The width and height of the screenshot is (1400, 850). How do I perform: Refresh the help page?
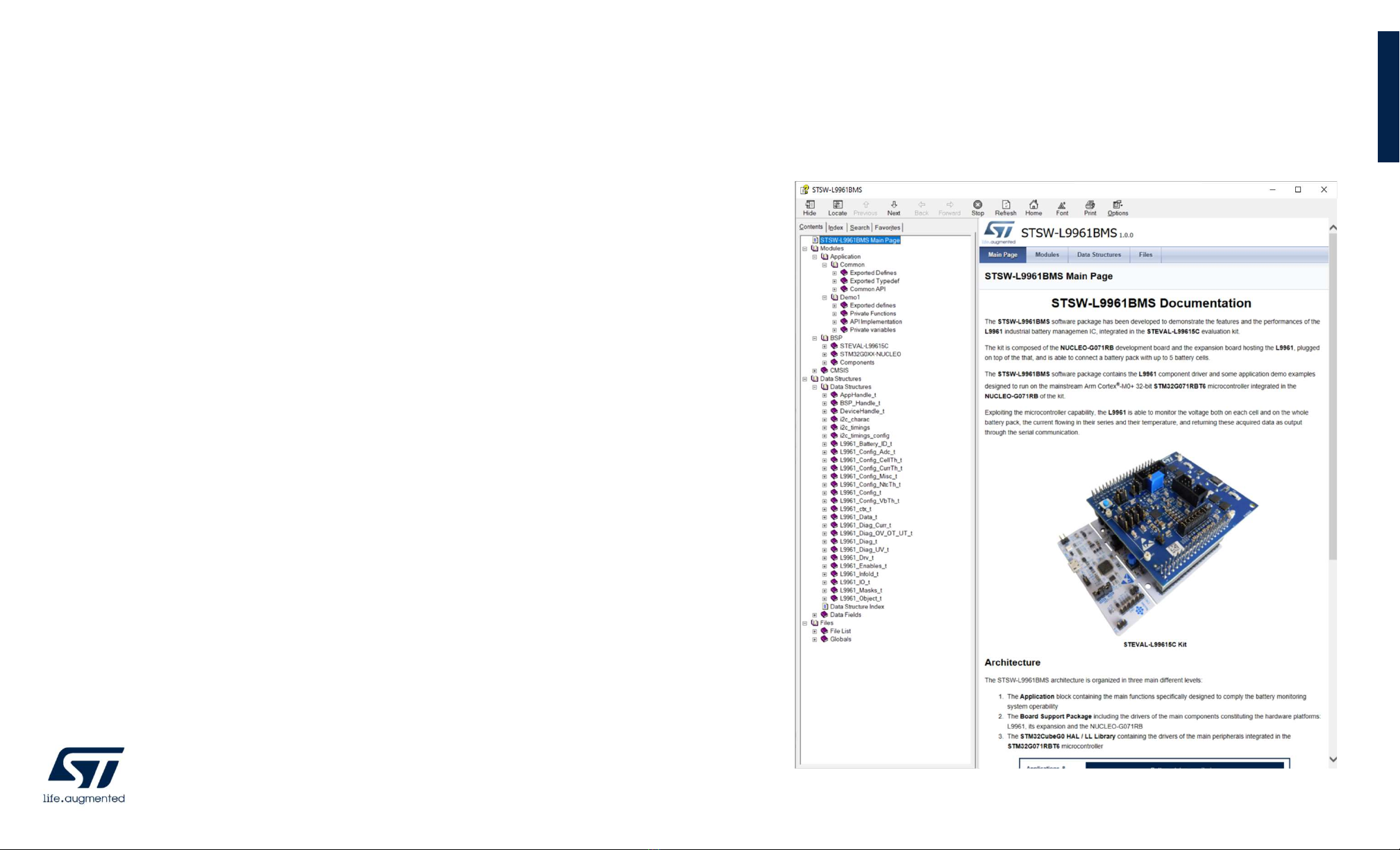pos(1005,207)
